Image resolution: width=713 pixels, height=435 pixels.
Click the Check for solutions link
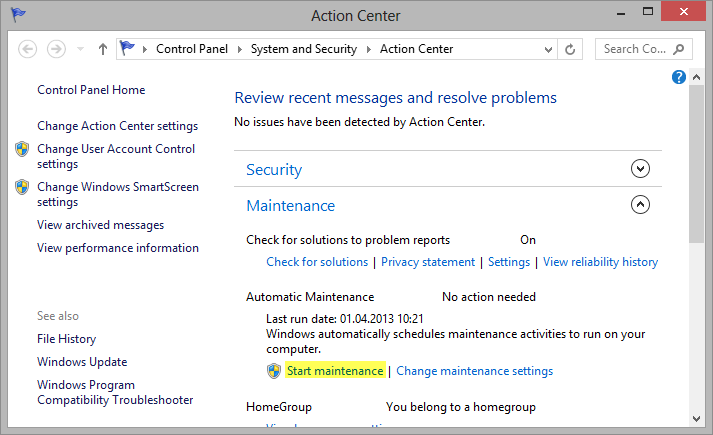pyautogui.click(x=317, y=262)
